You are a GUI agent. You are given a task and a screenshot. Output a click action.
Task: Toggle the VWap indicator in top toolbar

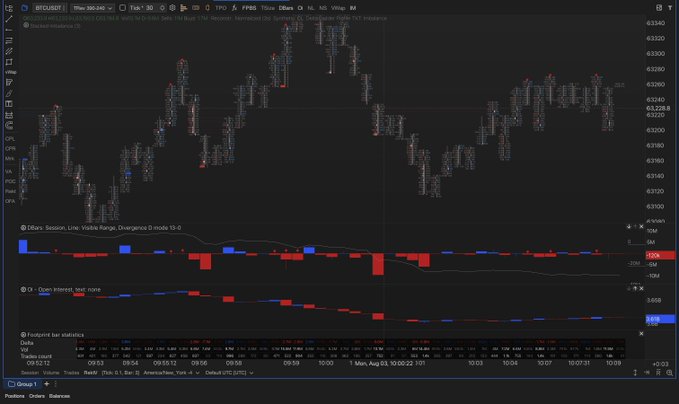pyautogui.click(x=338, y=8)
